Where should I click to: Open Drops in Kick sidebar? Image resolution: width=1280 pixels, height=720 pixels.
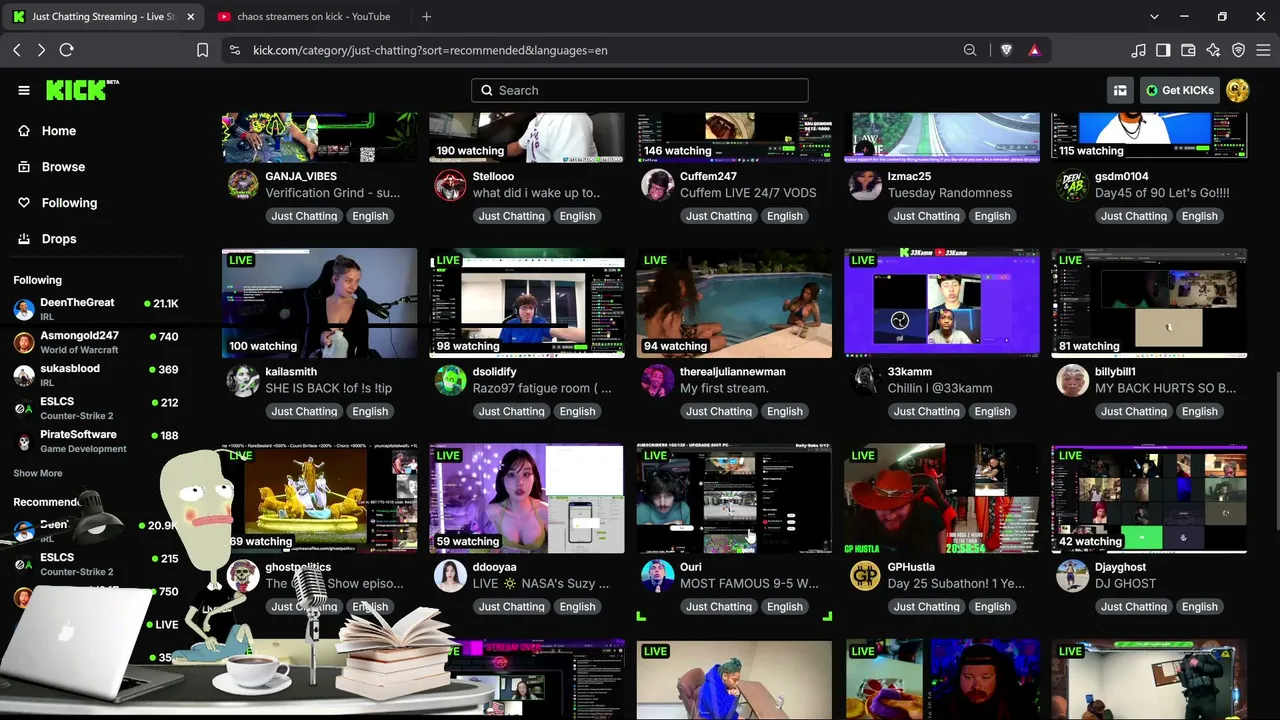(59, 239)
